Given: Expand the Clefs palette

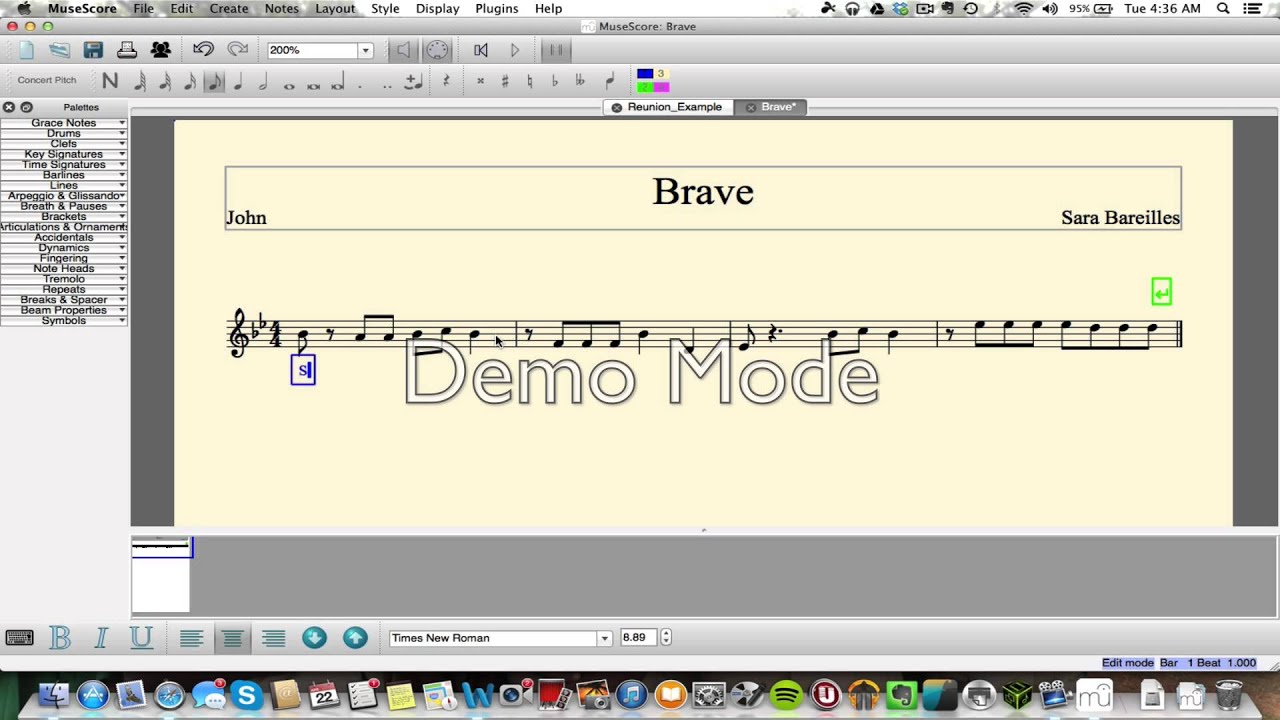Looking at the screenshot, I should click(x=64, y=144).
